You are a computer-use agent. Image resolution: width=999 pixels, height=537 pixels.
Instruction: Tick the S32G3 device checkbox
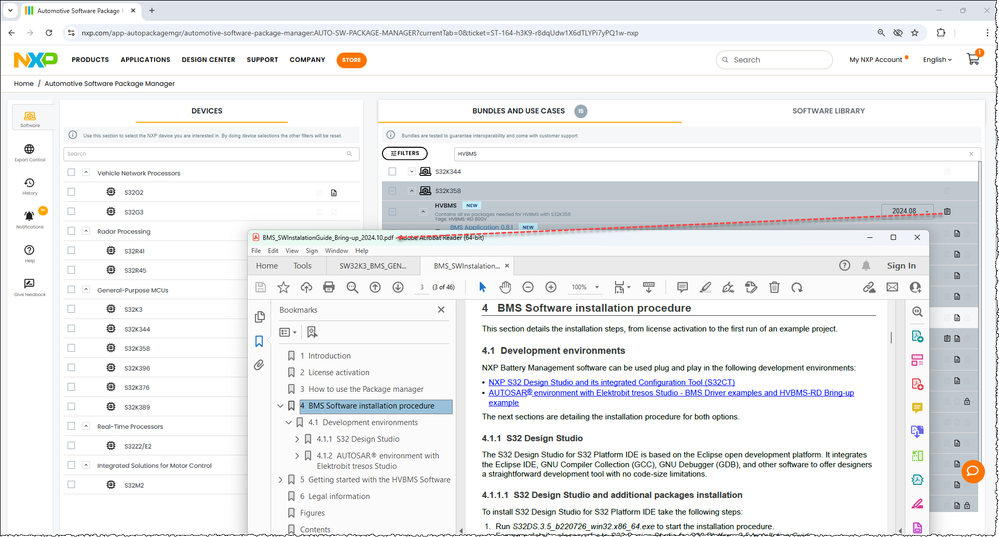[x=71, y=211]
